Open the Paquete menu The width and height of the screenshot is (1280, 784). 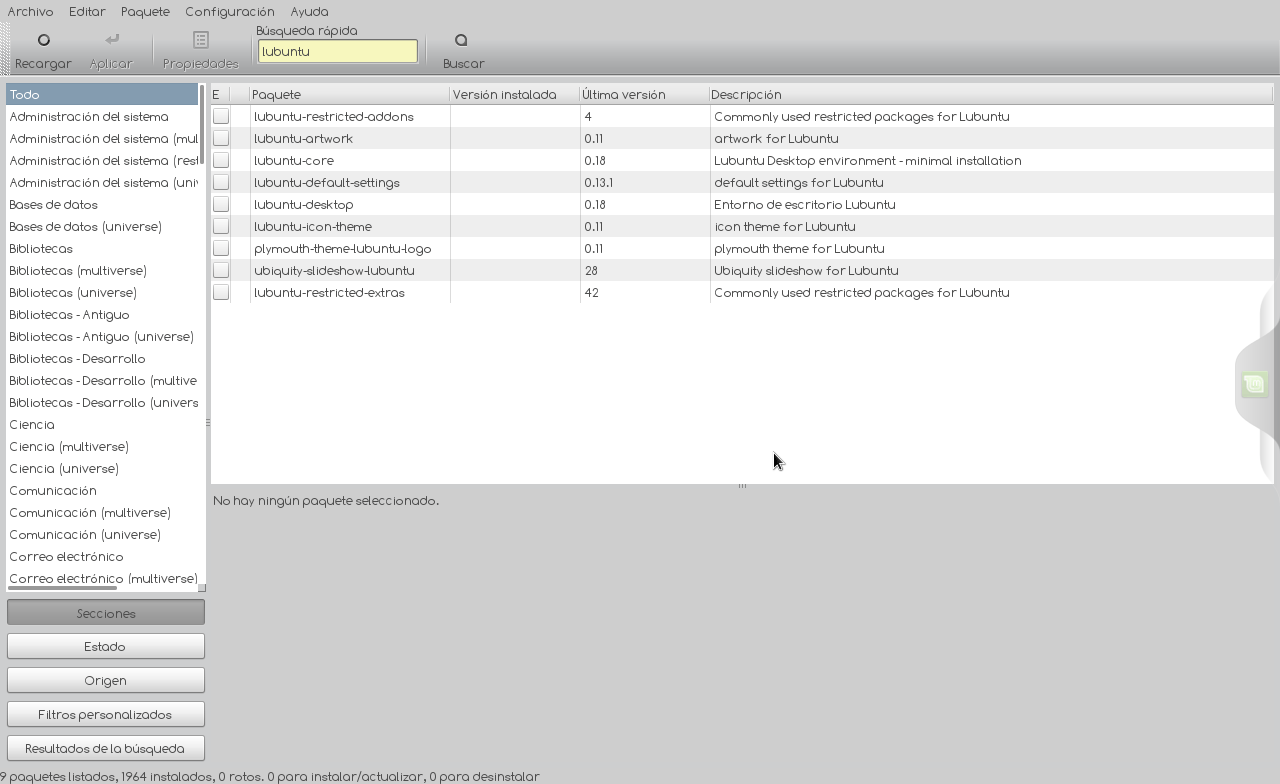145,12
